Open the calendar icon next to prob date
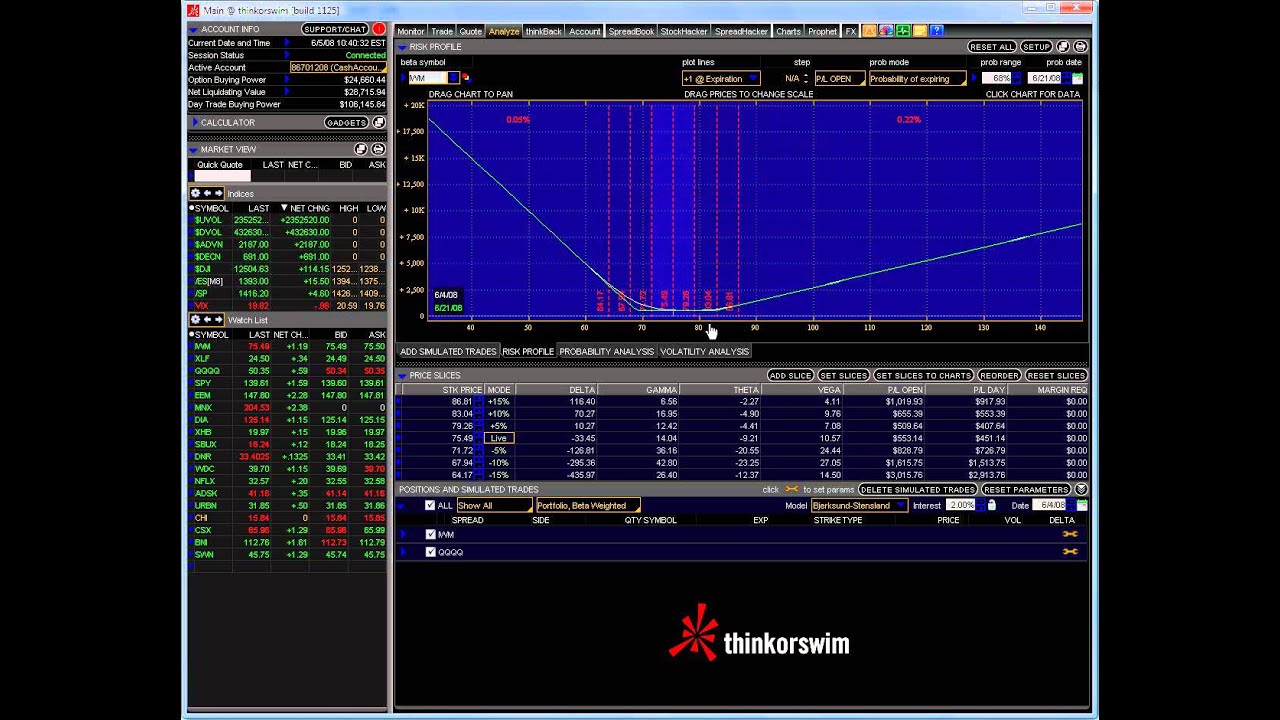The height and width of the screenshot is (720, 1280). tap(1076, 78)
